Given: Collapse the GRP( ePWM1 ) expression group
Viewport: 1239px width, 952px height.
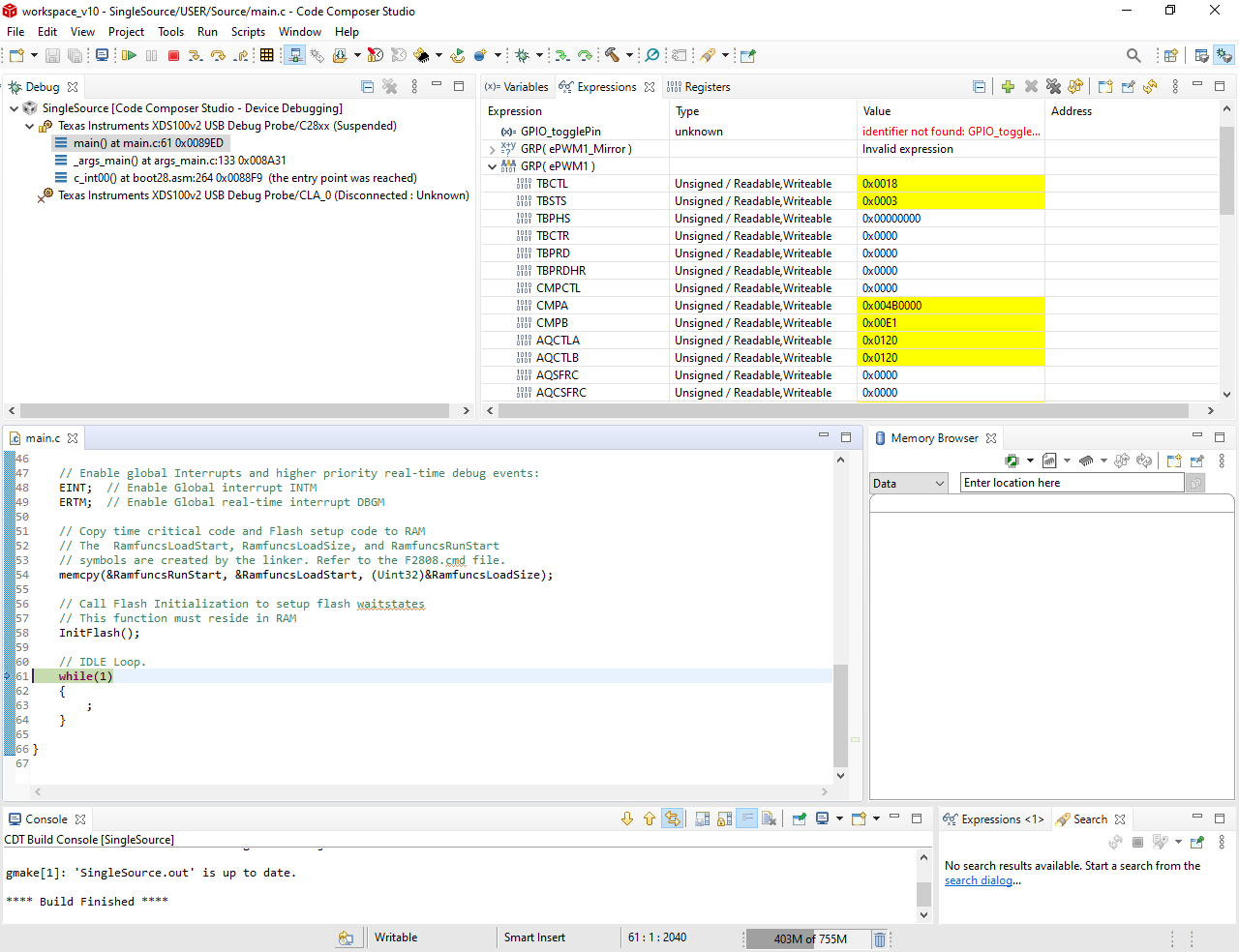Looking at the screenshot, I should point(493,166).
